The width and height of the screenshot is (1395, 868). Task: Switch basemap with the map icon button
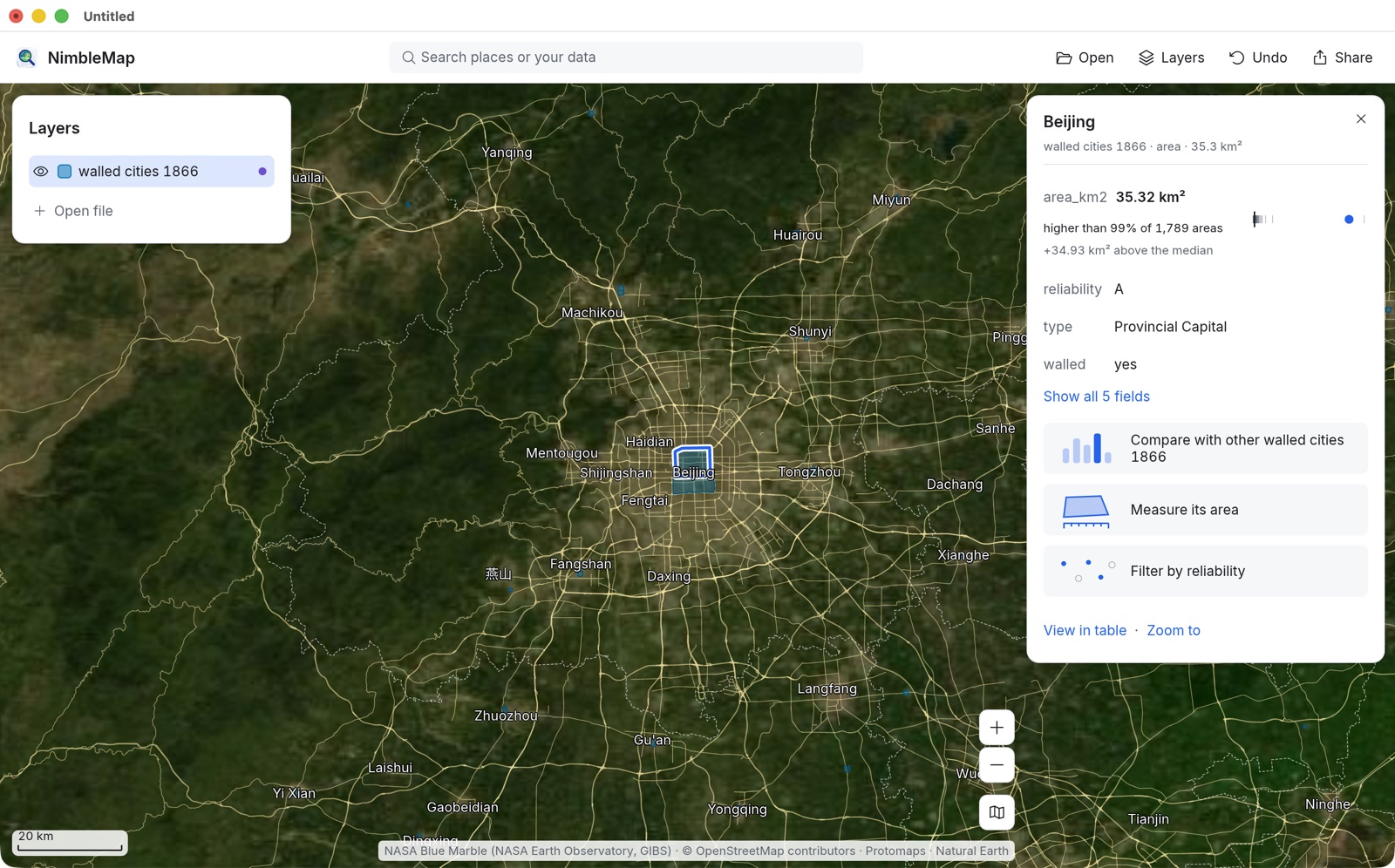[997, 812]
